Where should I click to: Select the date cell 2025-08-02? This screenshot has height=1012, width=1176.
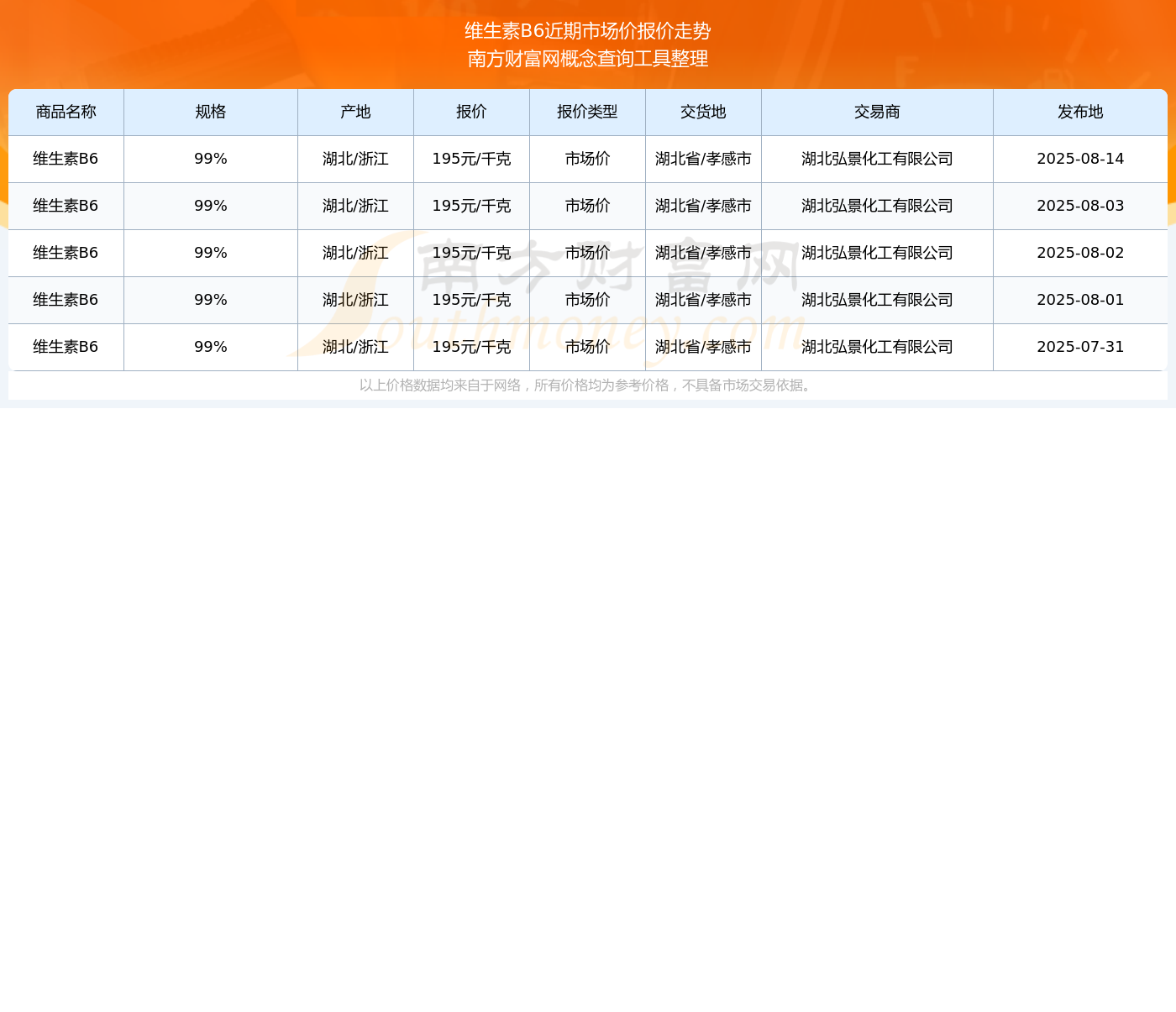pos(1080,253)
